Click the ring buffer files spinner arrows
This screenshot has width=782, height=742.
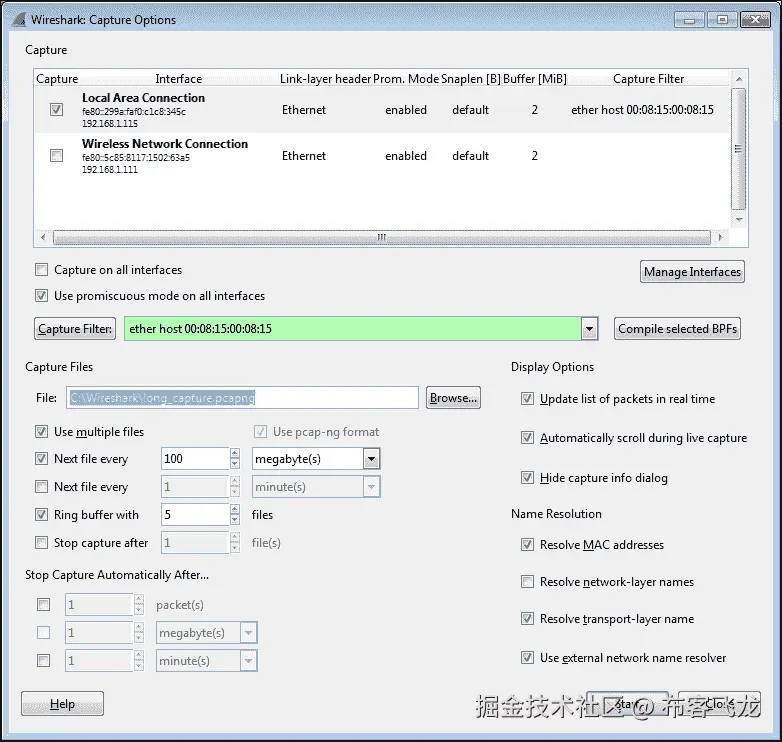pyautogui.click(x=235, y=515)
